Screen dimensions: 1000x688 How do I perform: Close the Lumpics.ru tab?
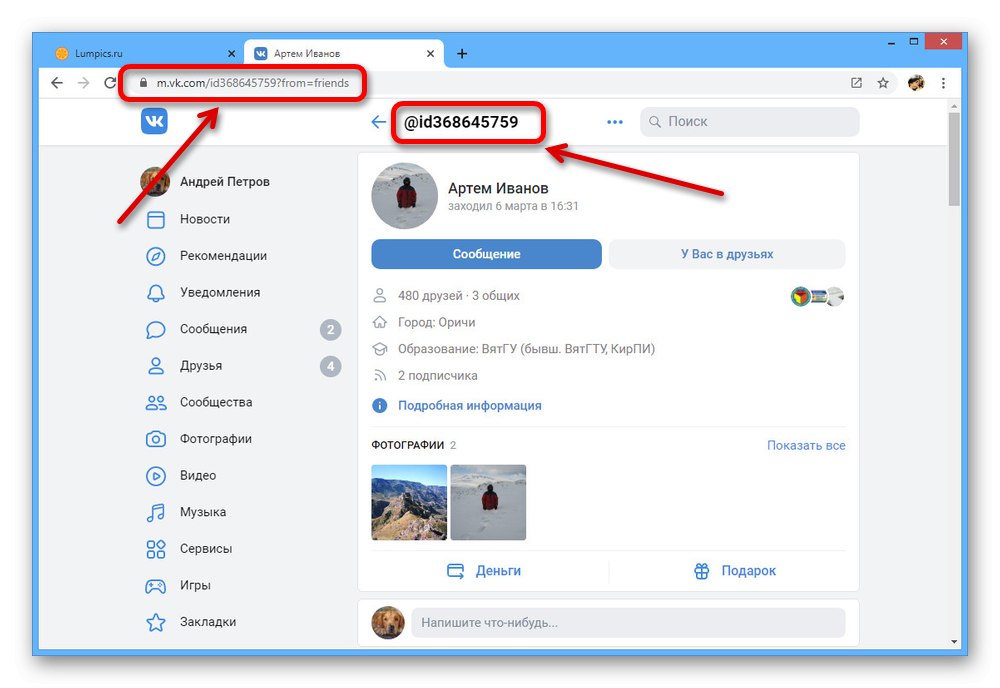(232, 54)
